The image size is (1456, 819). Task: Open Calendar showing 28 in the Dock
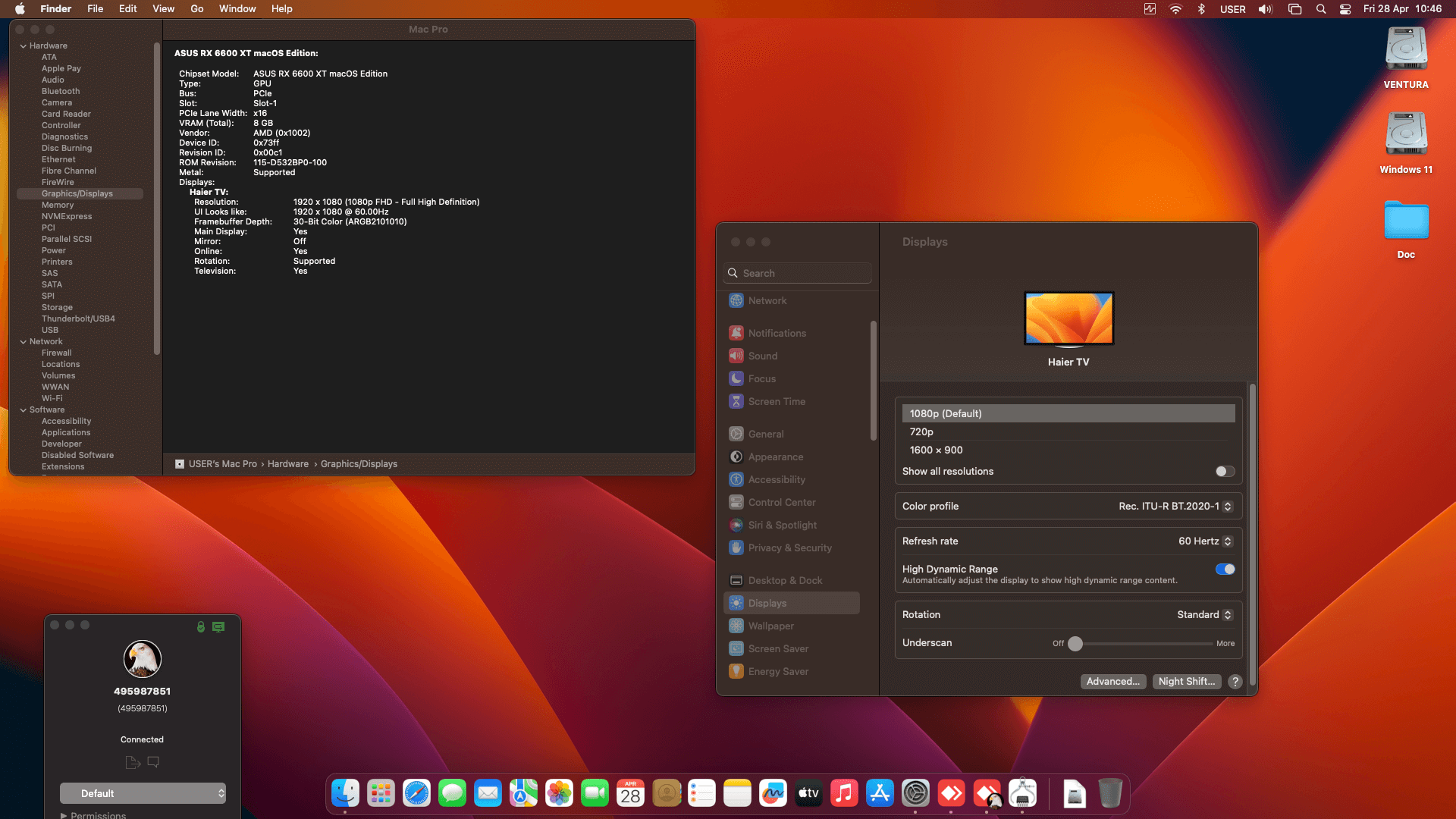click(630, 793)
